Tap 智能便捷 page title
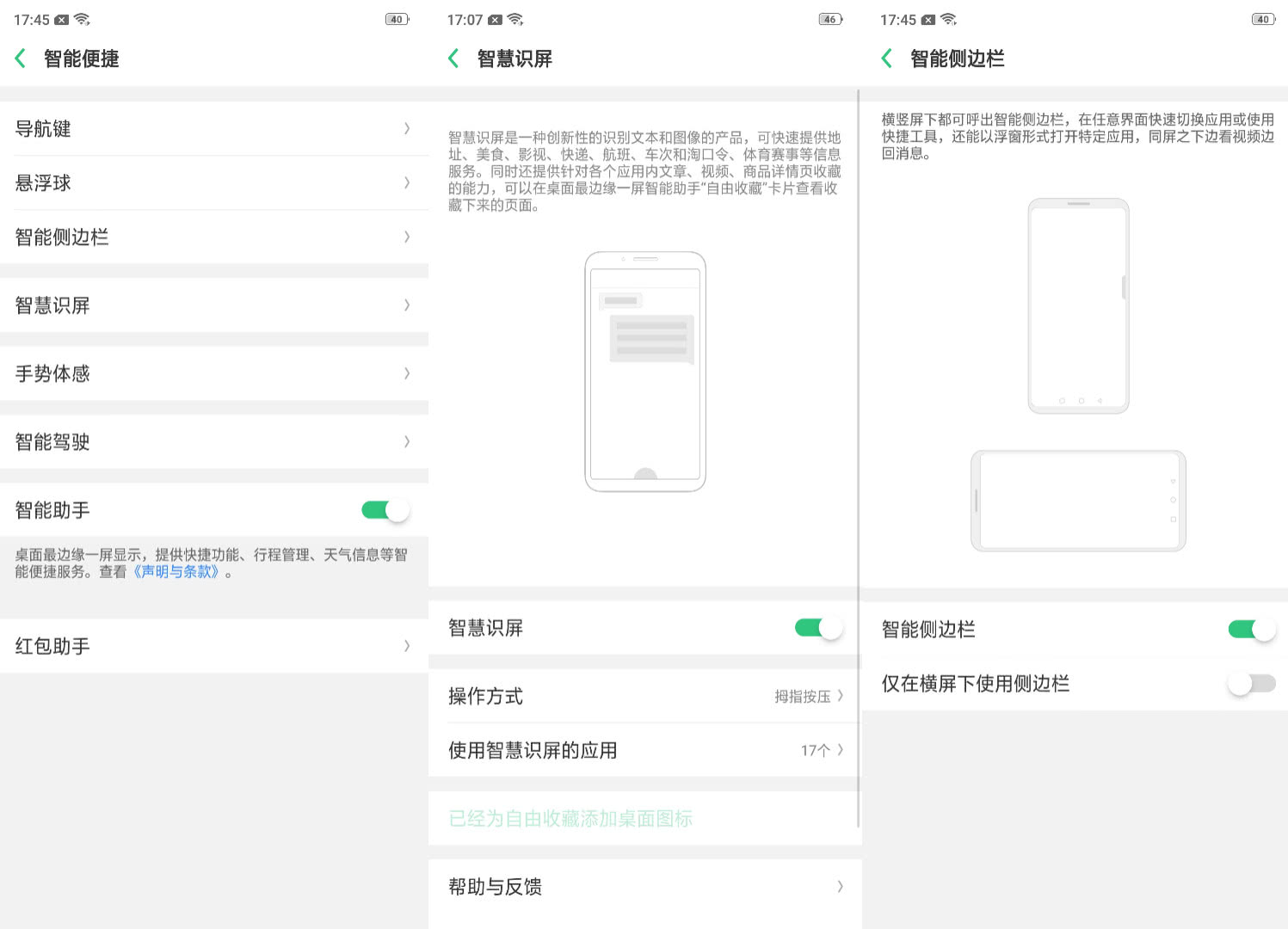 81,58
